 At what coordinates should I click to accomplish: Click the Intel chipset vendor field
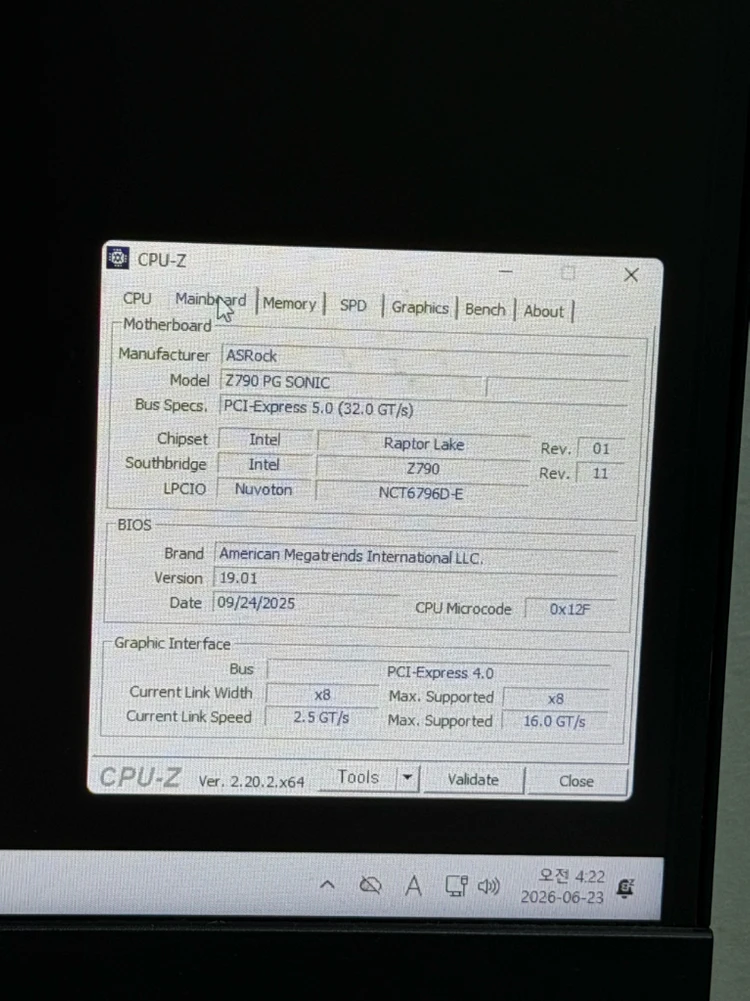[265, 440]
